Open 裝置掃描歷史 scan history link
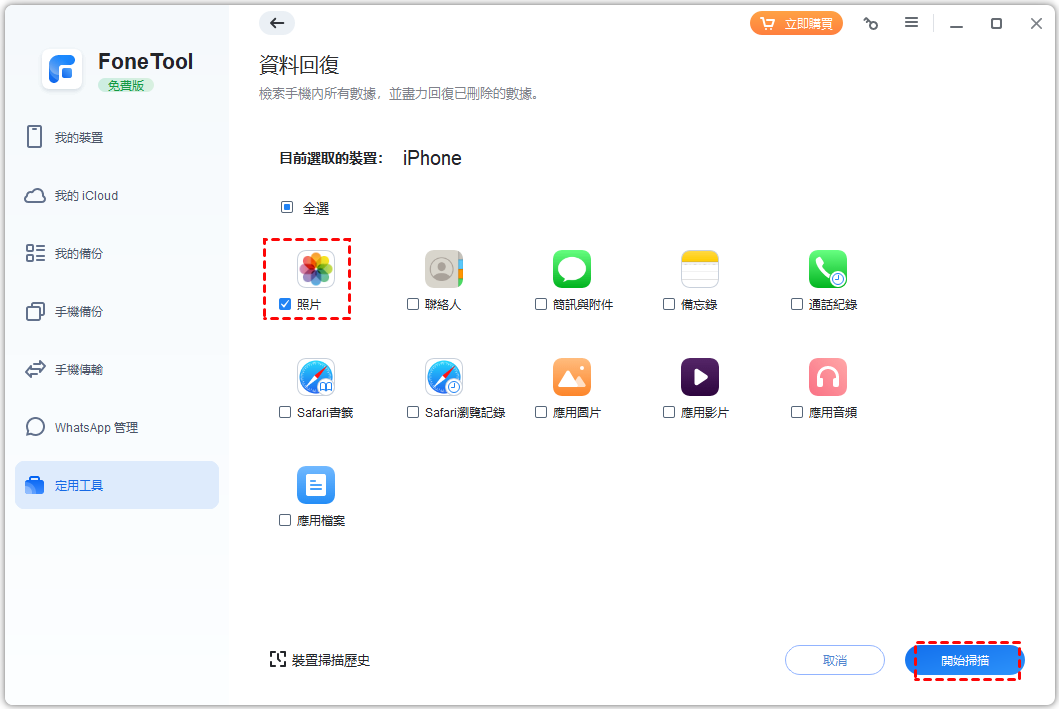The height and width of the screenshot is (709, 1059). (320, 660)
